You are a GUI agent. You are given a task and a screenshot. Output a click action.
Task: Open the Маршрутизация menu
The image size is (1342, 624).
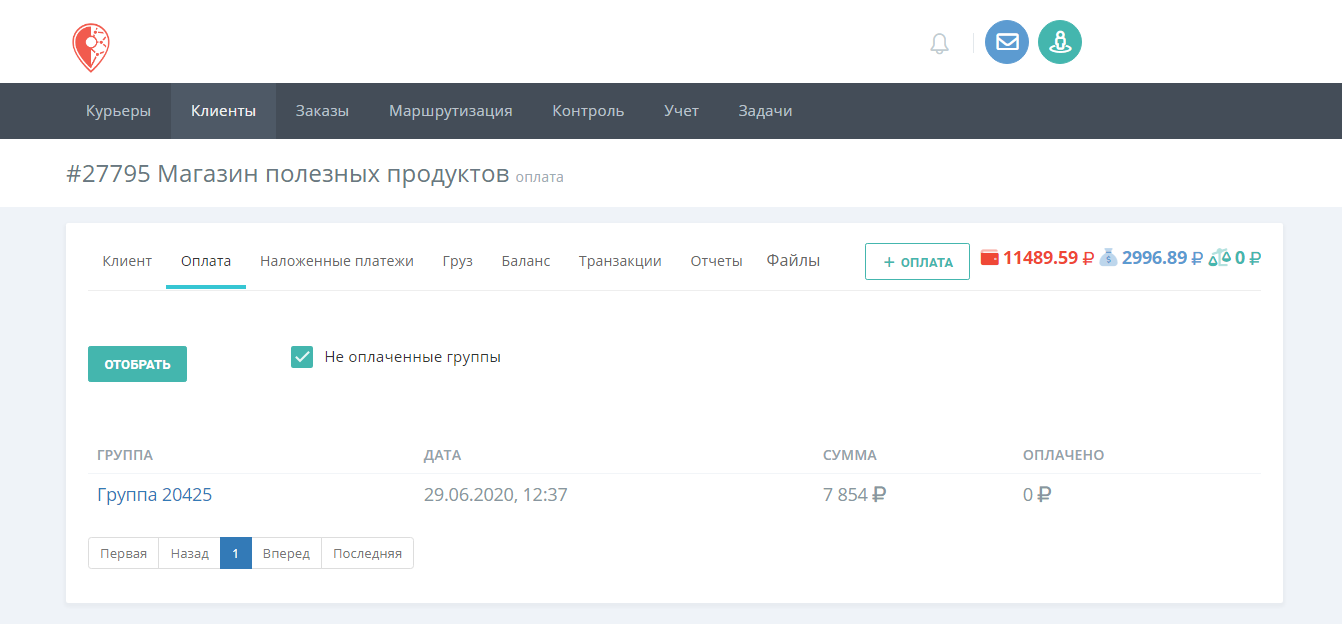point(451,111)
